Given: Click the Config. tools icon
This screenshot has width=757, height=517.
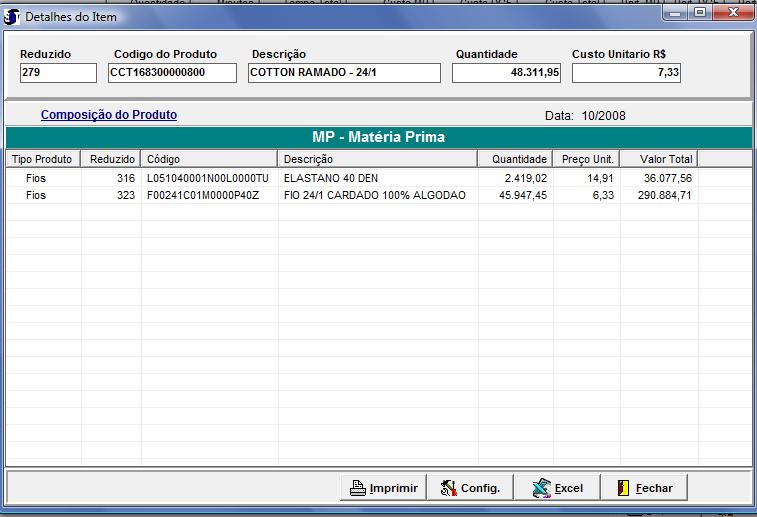Looking at the screenshot, I should [x=448, y=488].
